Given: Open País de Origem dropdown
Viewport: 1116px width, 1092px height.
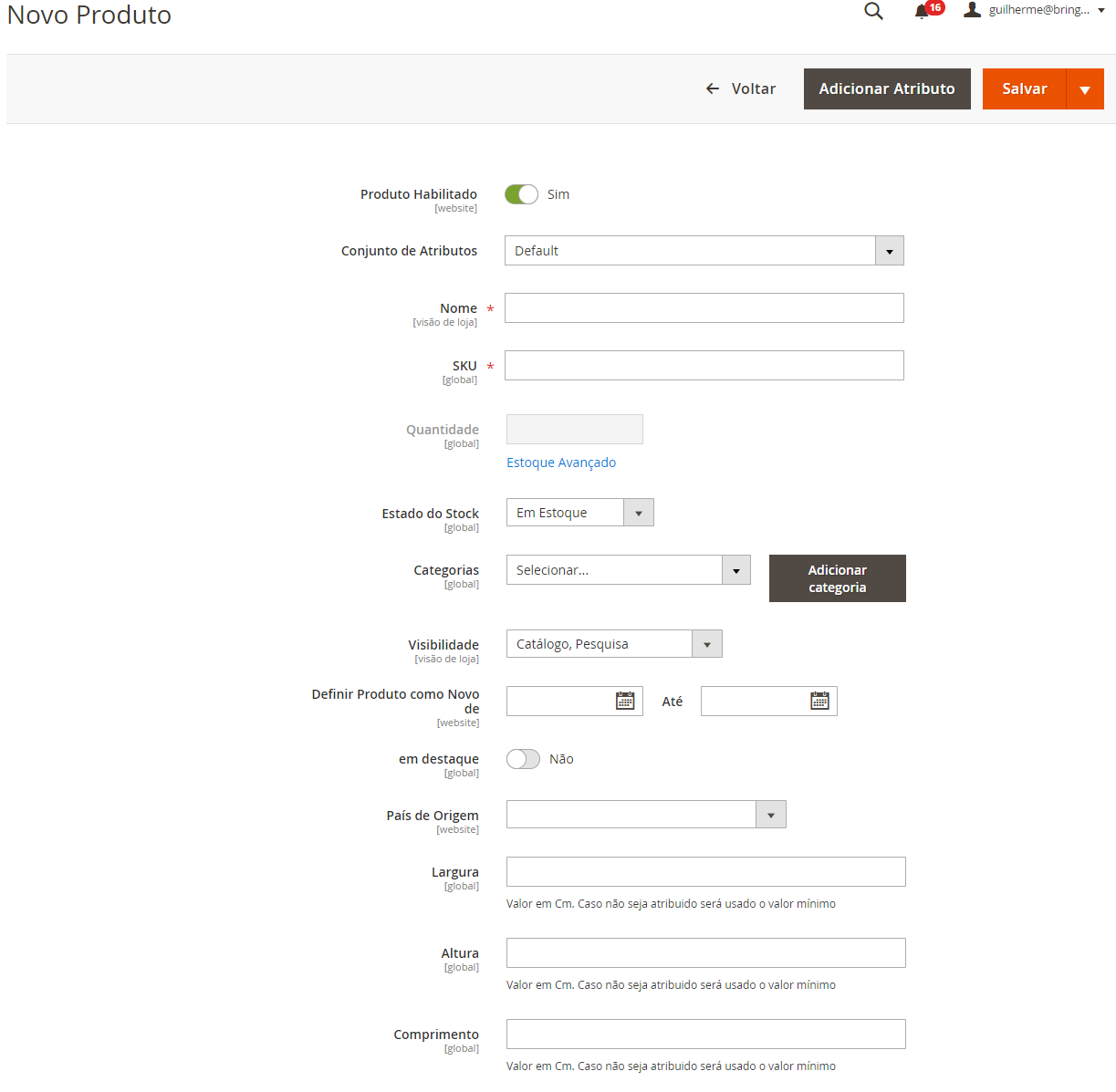Looking at the screenshot, I should click(x=646, y=815).
